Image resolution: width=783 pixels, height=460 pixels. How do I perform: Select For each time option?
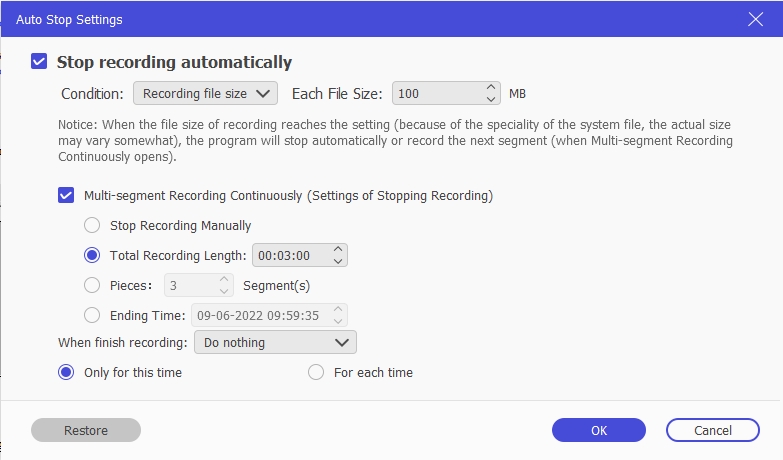point(316,372)
